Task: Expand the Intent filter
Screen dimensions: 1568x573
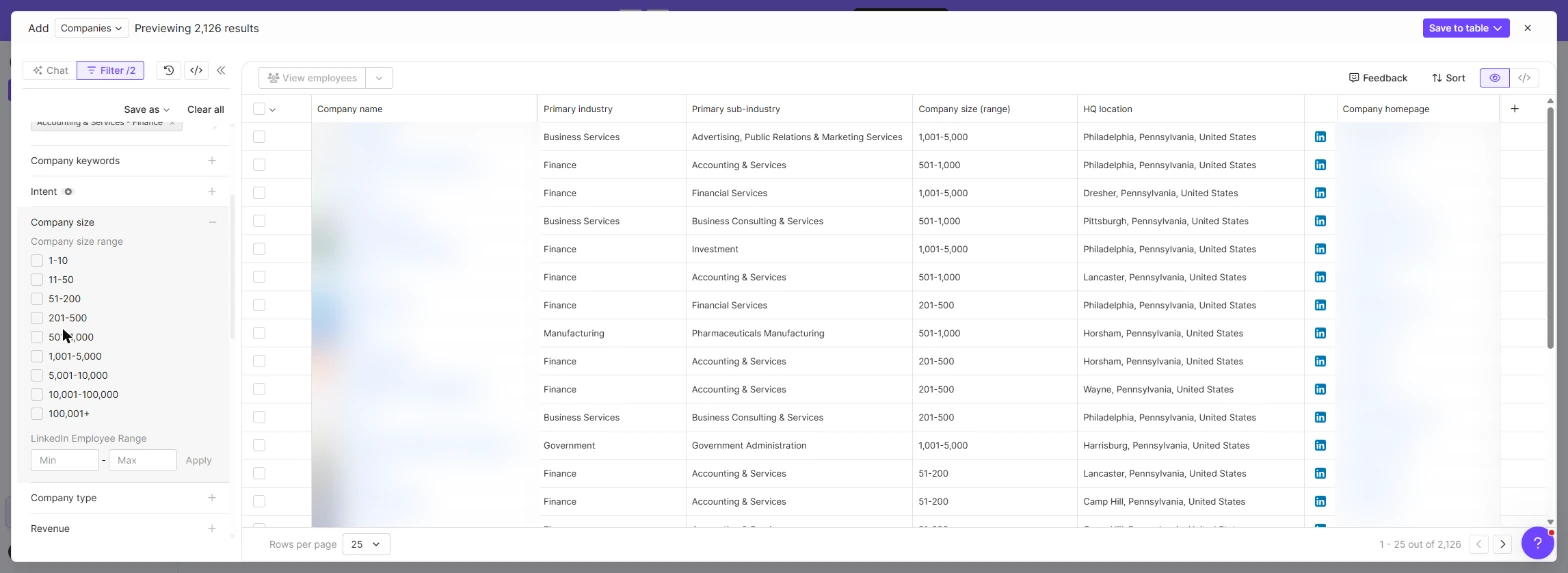Action: [212, 191]
